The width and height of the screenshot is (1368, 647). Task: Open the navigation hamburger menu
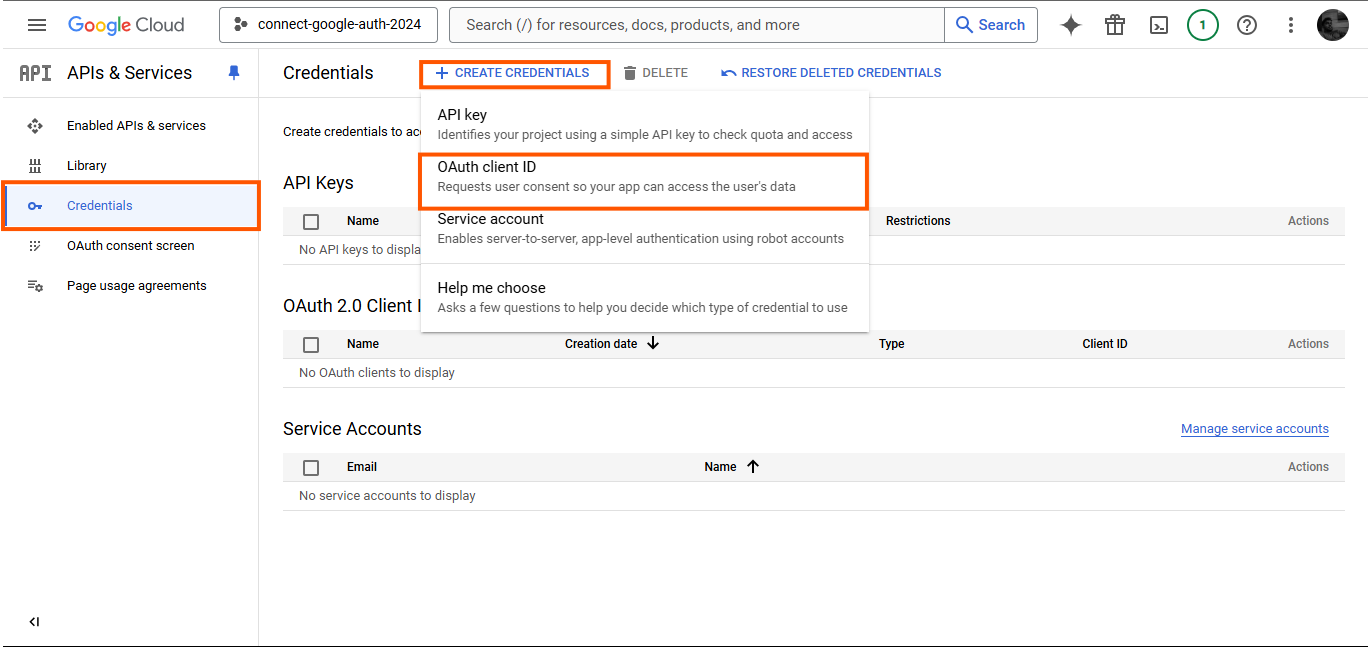pos(37,24)
